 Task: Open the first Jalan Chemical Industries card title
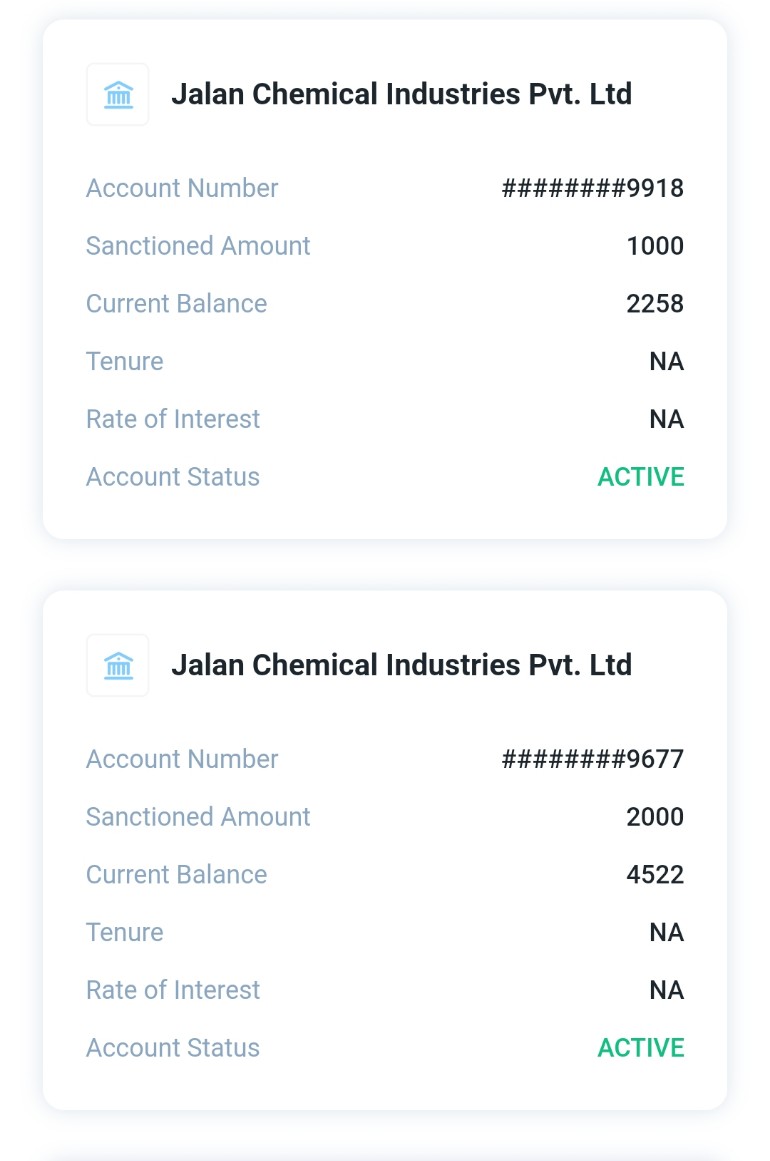(x=401, y=95)
